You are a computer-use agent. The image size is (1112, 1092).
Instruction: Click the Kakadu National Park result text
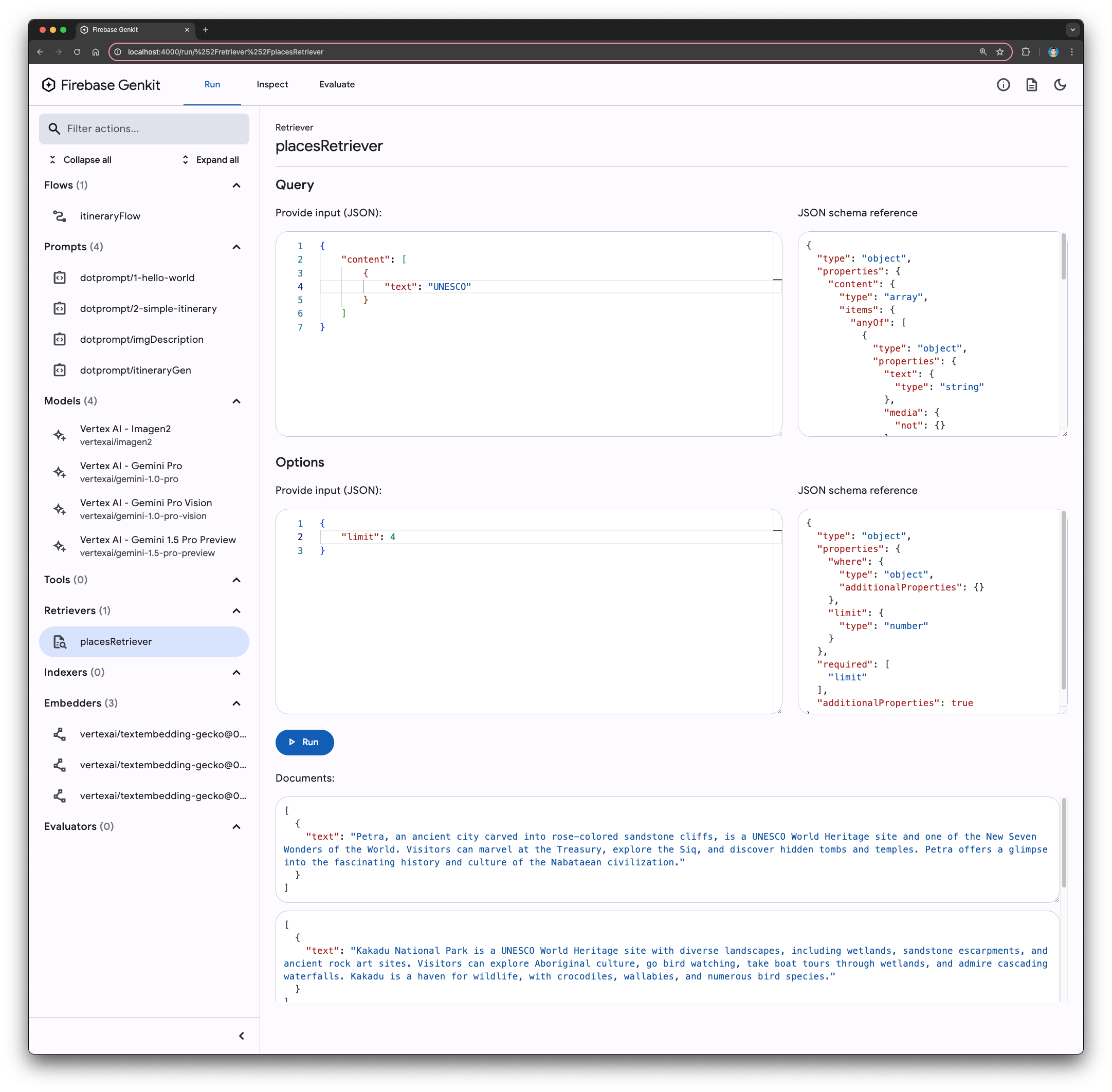click(x=666, y=964)
